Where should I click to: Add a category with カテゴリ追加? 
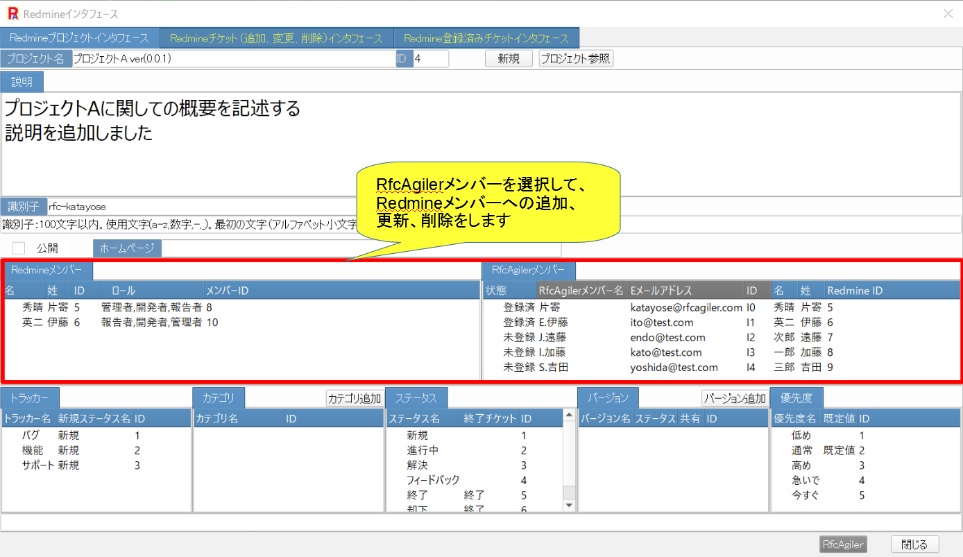pos(354,398)
